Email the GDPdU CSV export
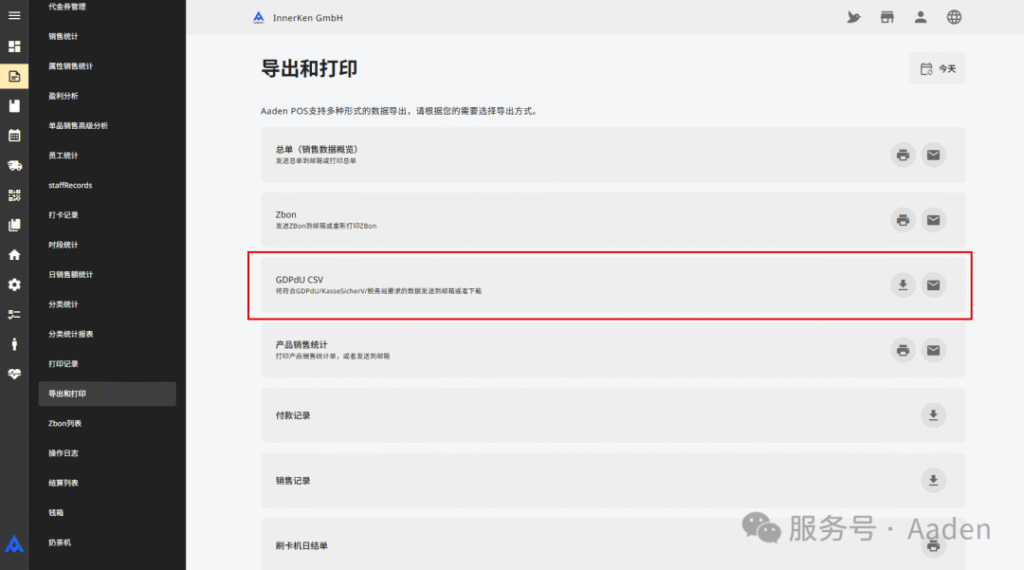 click(x=933, y=285)
